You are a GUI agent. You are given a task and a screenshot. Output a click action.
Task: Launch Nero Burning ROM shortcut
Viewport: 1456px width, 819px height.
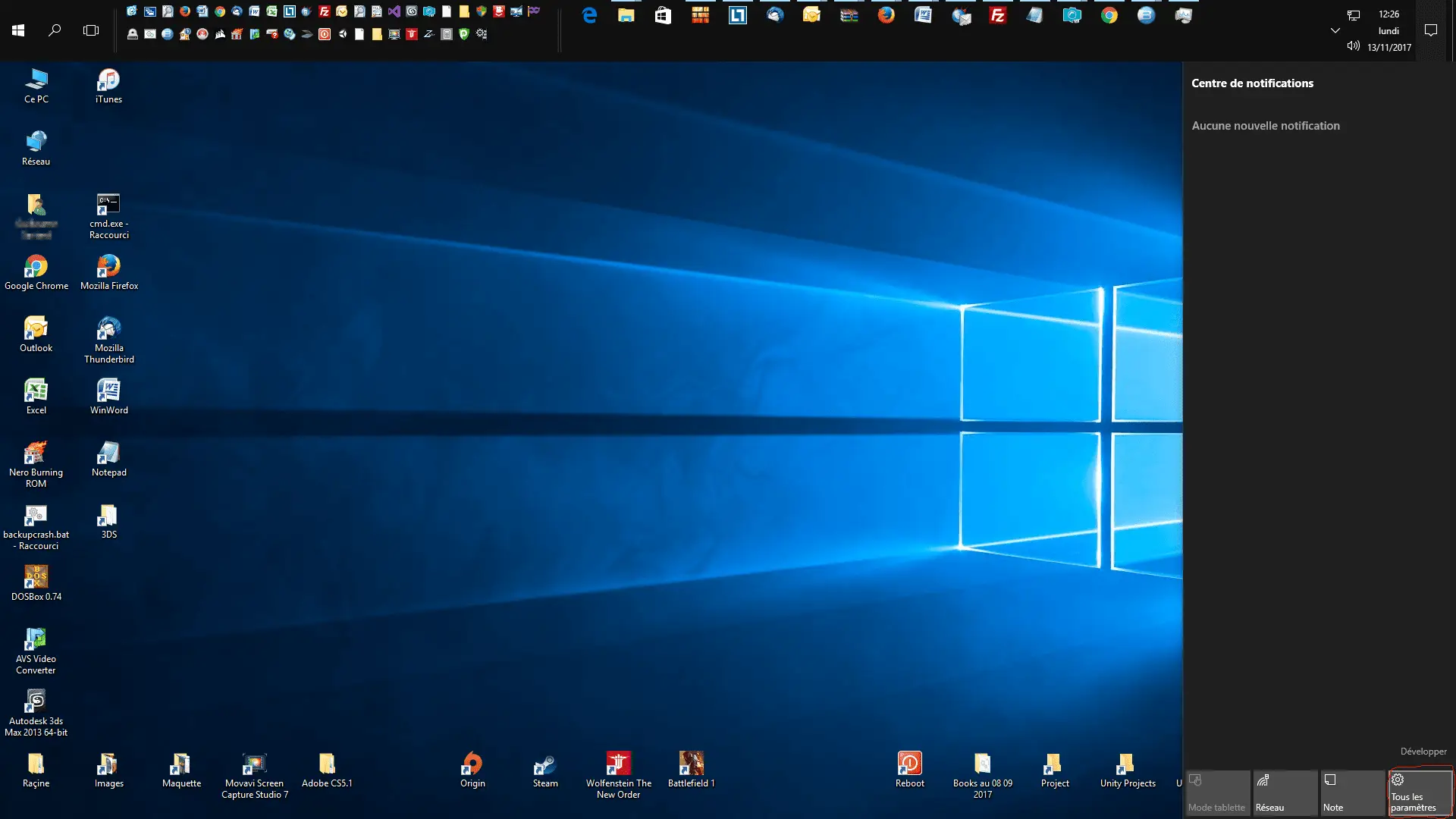coord(36,464)
